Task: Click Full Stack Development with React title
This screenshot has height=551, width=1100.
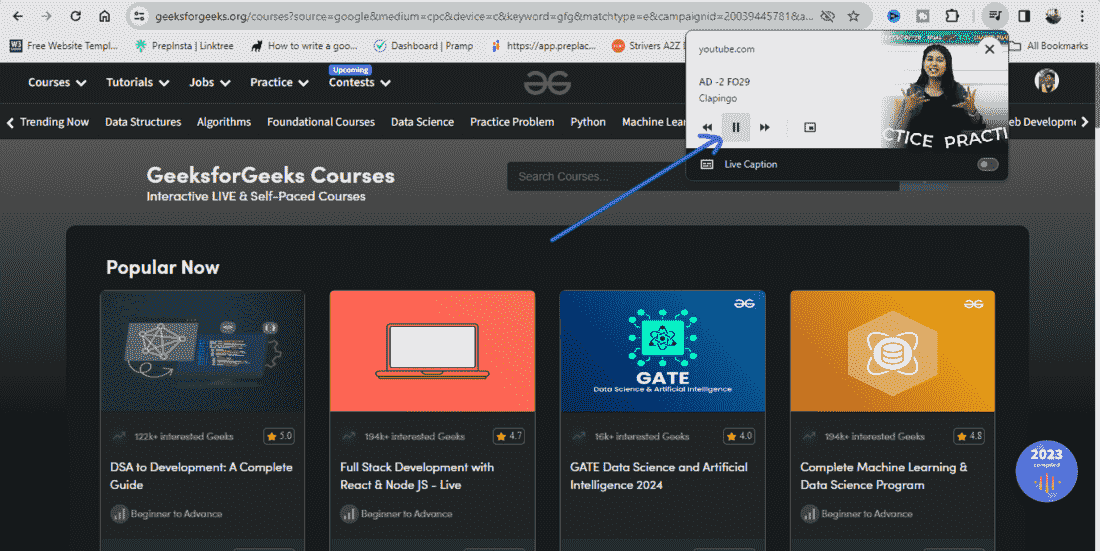Action: [x=417, y=476]
